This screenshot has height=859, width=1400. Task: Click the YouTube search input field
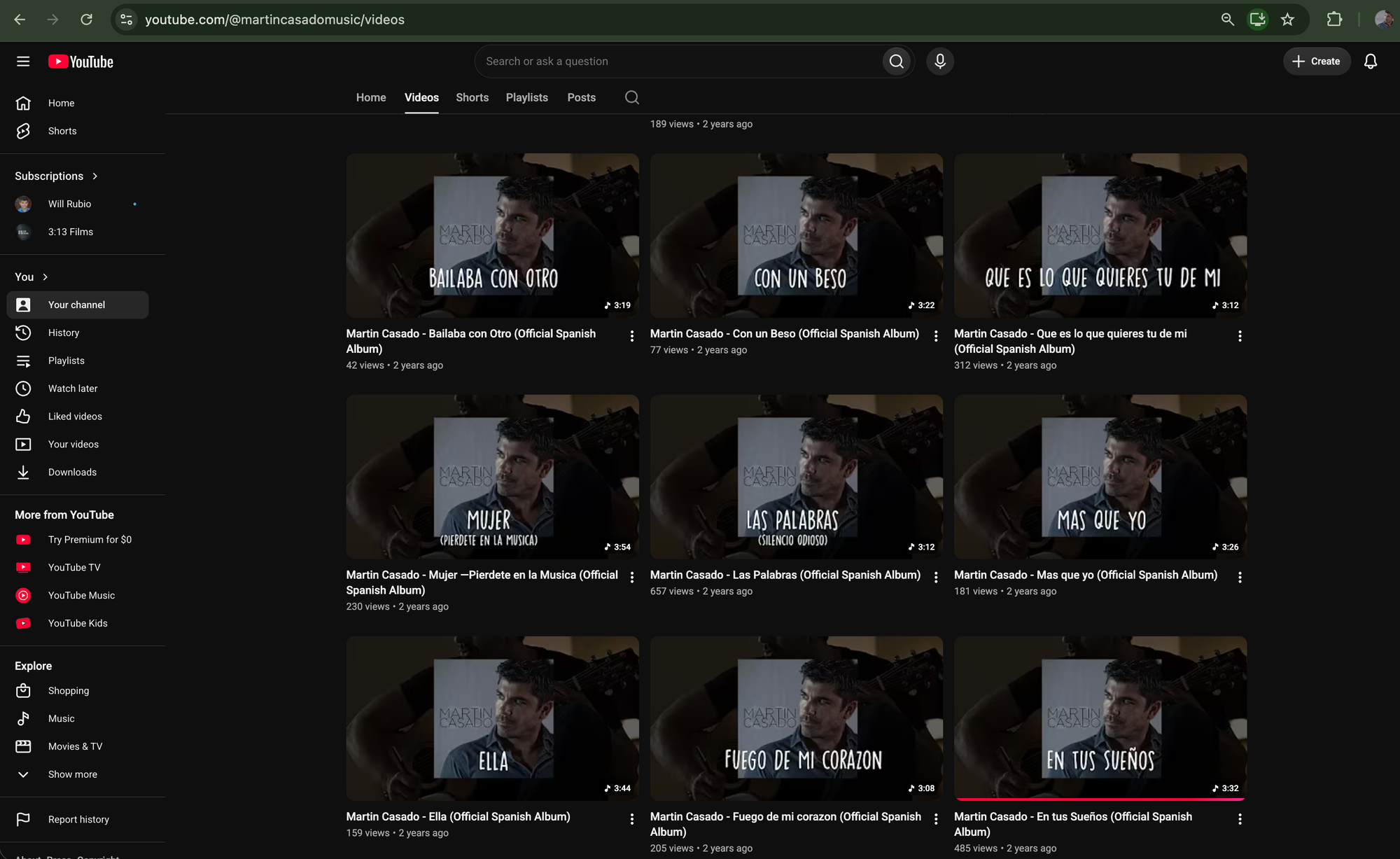(x=678, y=62)
